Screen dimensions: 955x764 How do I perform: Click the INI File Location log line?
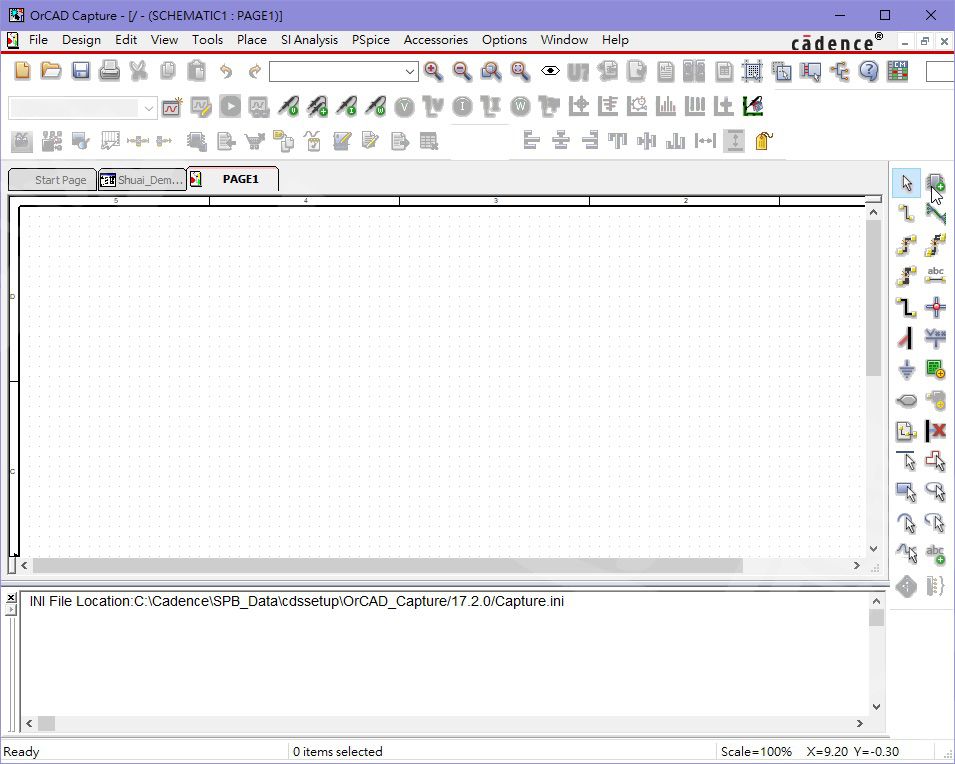(x=297, y=601)
